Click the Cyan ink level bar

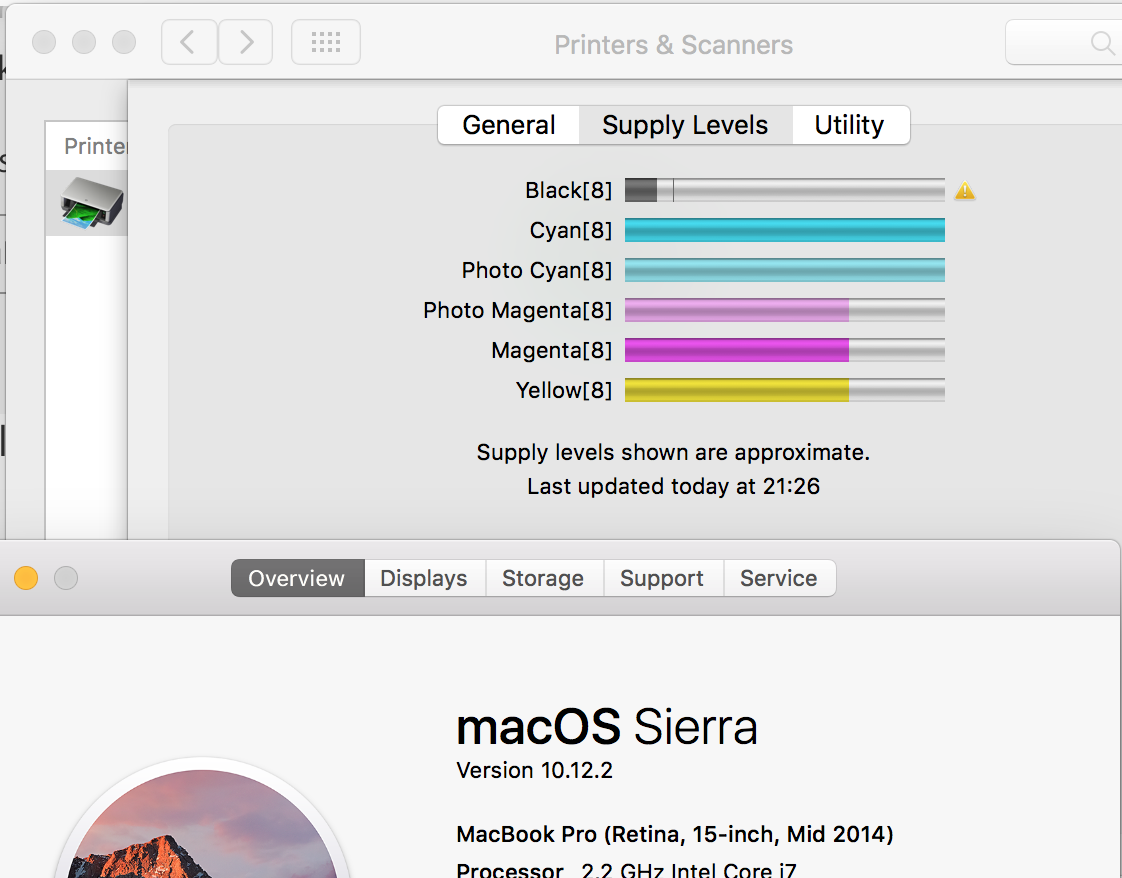click(x=784, y=230)
